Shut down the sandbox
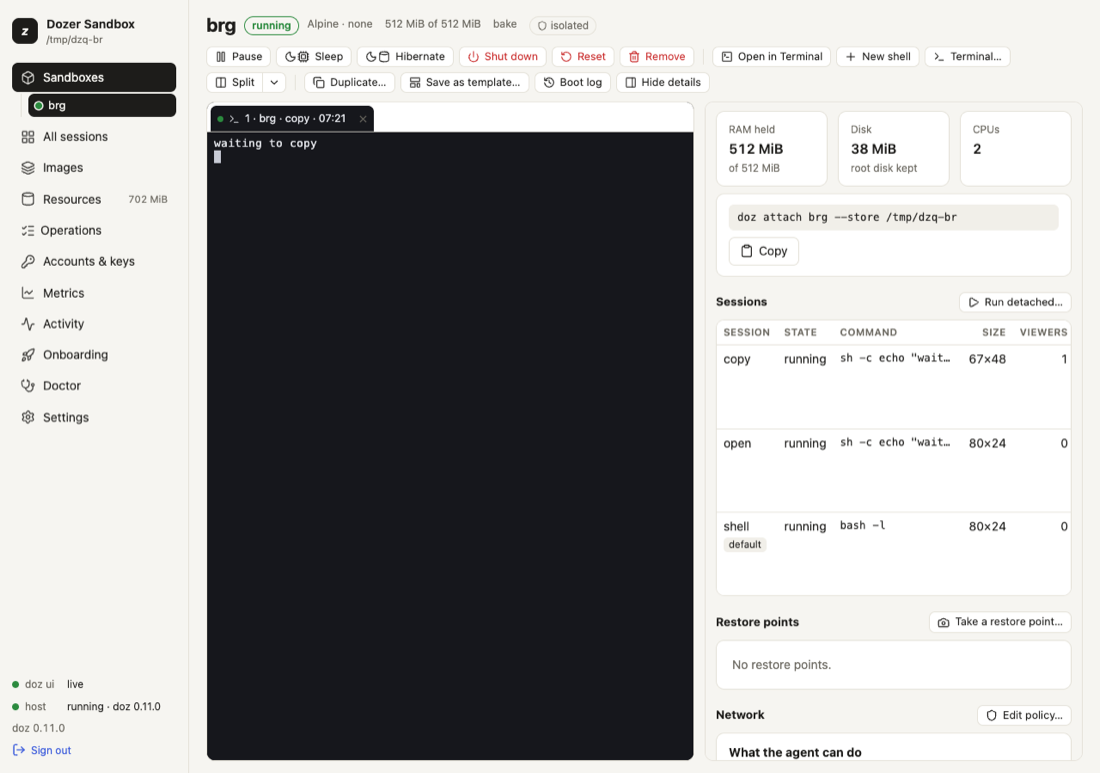 pyautogui.click(x=502, y=56)
